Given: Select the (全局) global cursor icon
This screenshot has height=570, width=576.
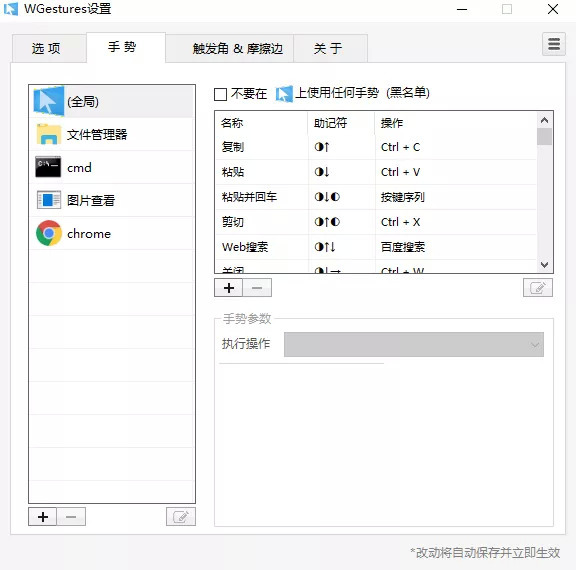Looking at the screenshot, I should [49, 101].
